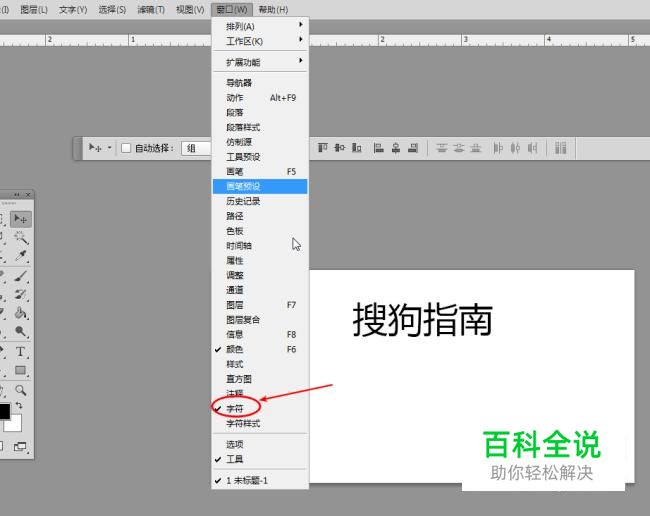Distribute top edges in options bar

[442, 148]
